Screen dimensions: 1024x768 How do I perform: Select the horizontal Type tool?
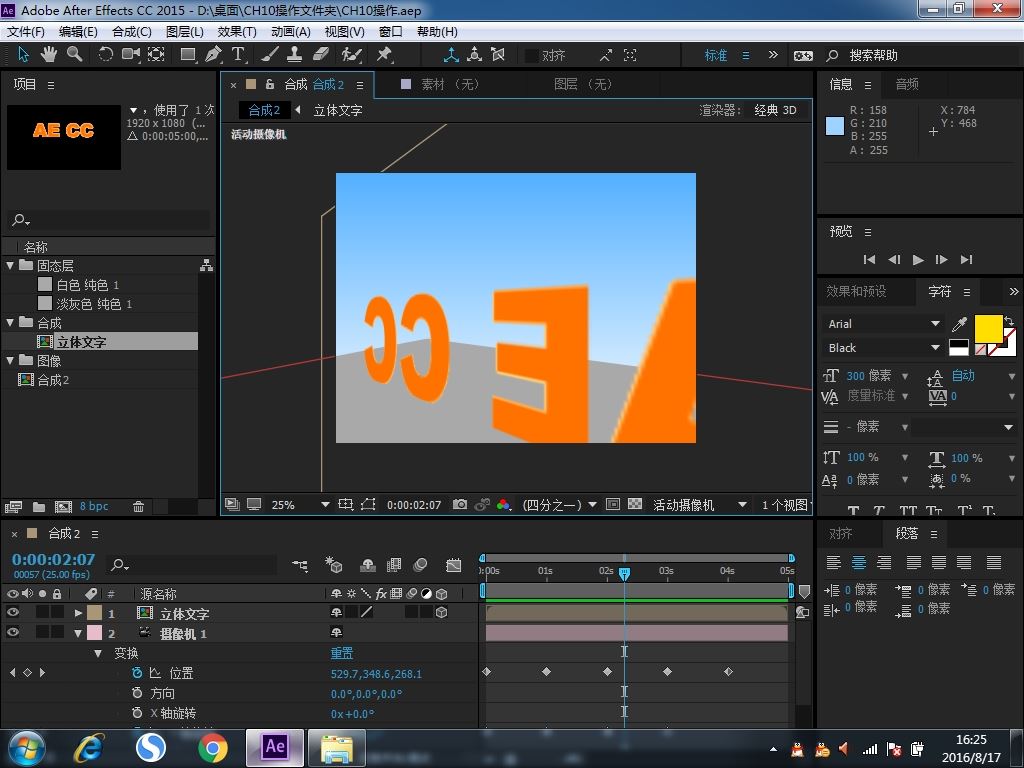(x=239, y=54)
